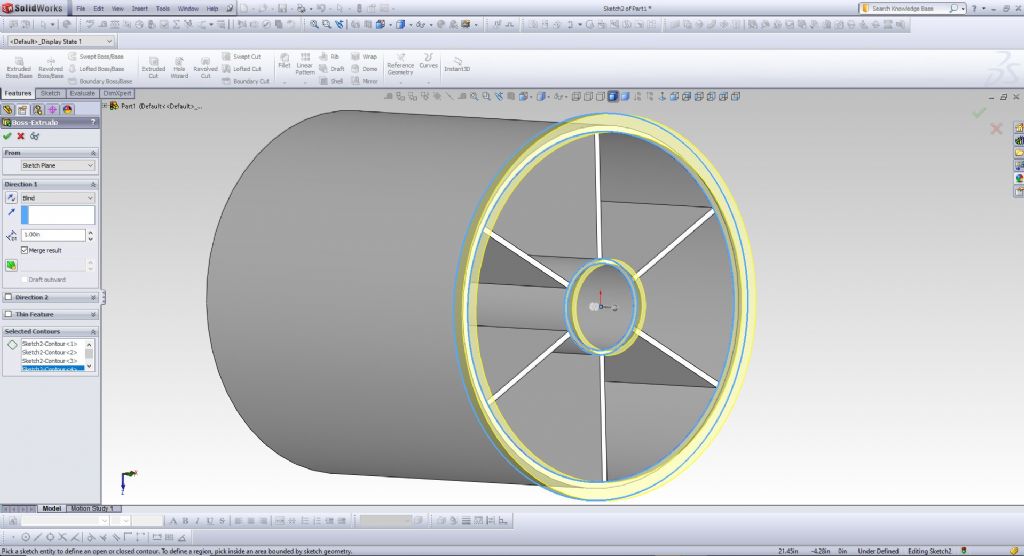The image size is (1024, 556).
Task: Switch to the DimXpert tab
Action: click(118, 93)
